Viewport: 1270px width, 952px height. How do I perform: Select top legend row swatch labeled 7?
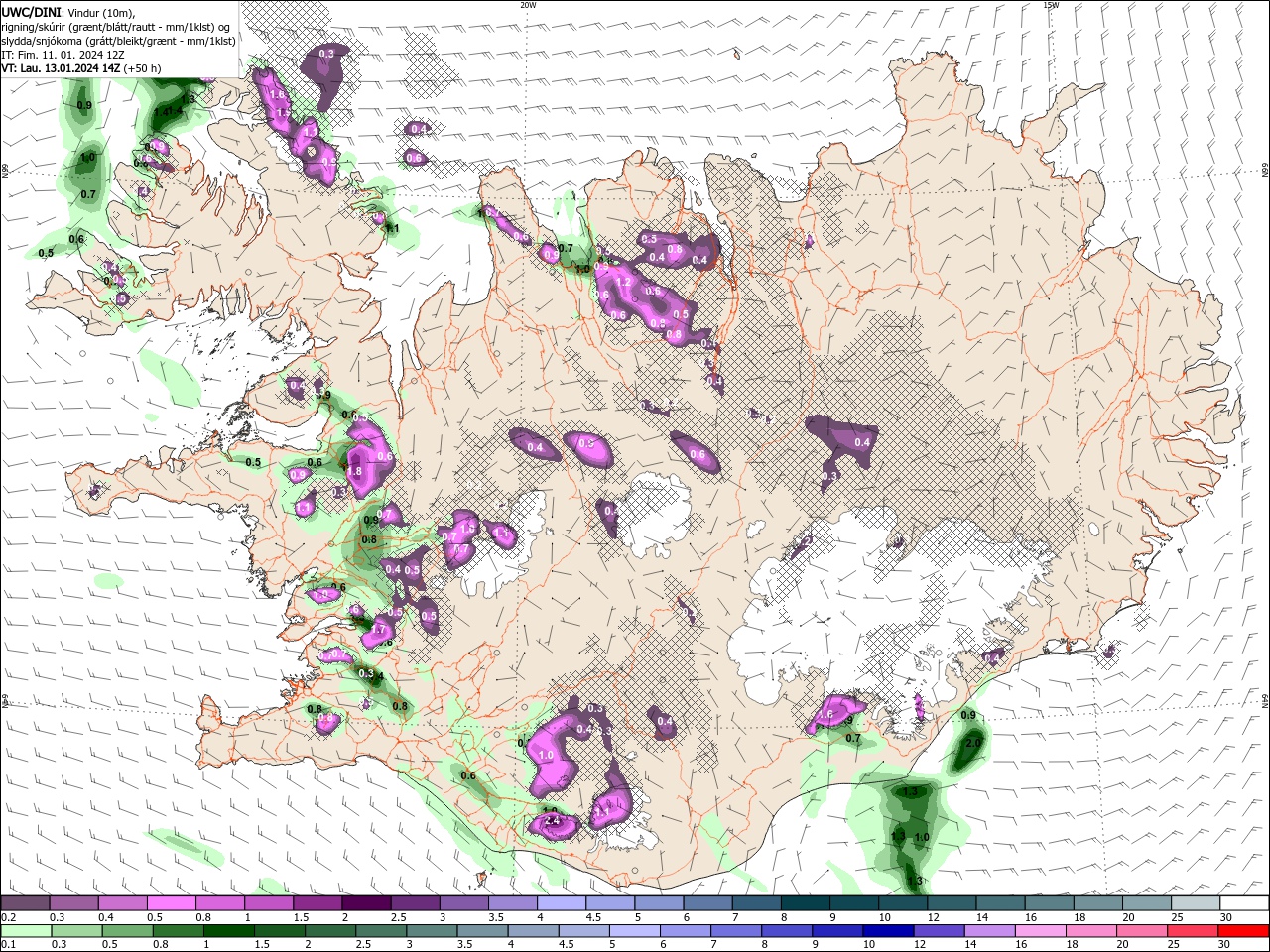click(756, 903)
